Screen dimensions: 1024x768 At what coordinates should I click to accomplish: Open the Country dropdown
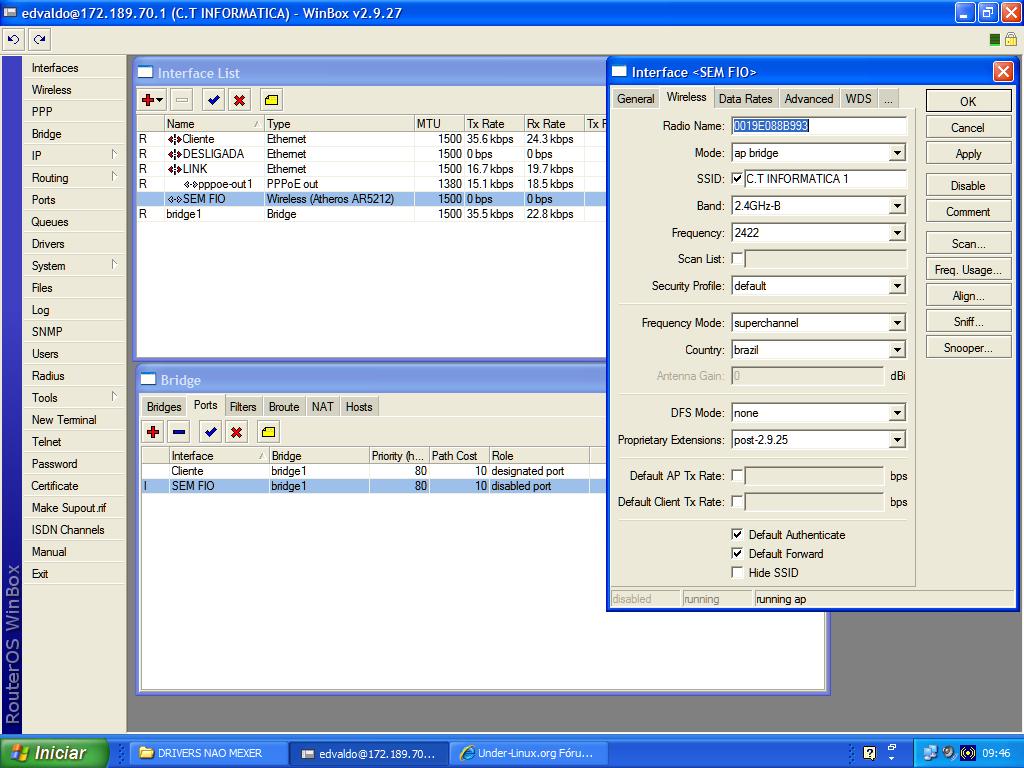pyautogui.click(x=897, y=350)
